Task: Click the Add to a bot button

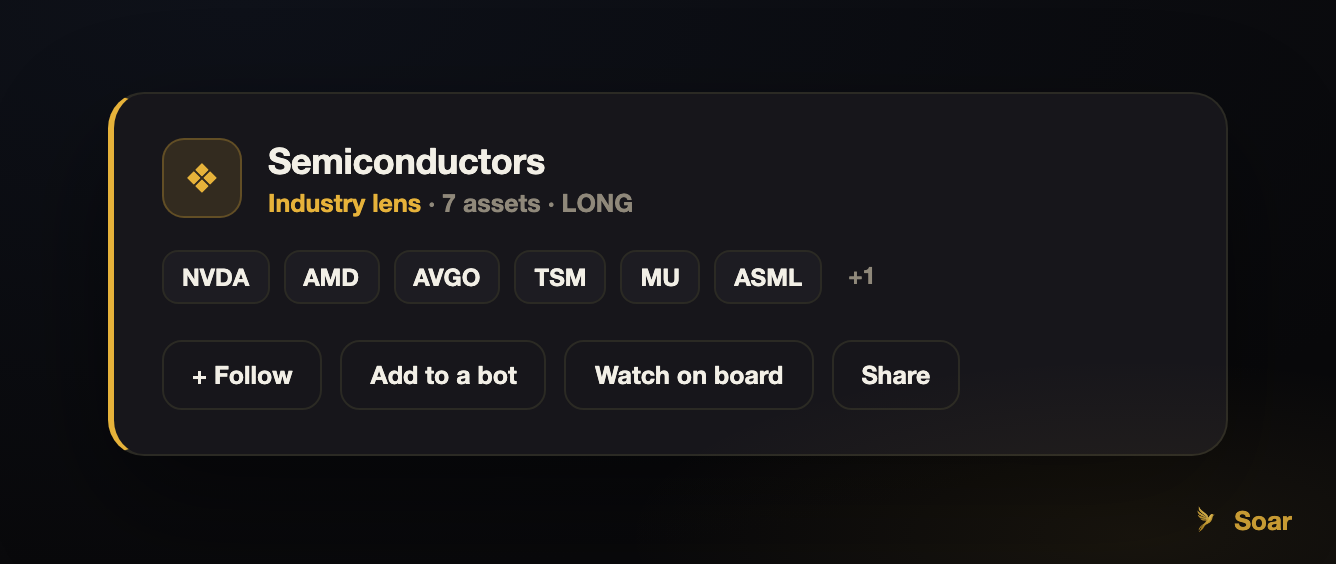Action: (x=443, y=375)
